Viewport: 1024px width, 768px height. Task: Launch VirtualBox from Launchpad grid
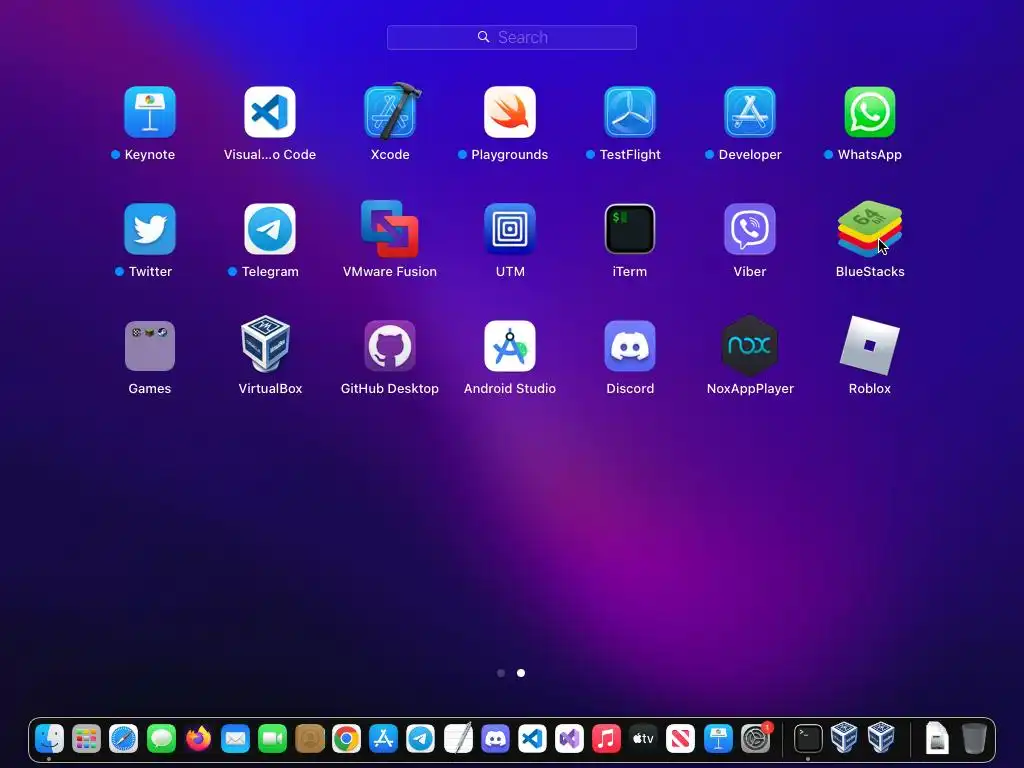pos(265,344)
